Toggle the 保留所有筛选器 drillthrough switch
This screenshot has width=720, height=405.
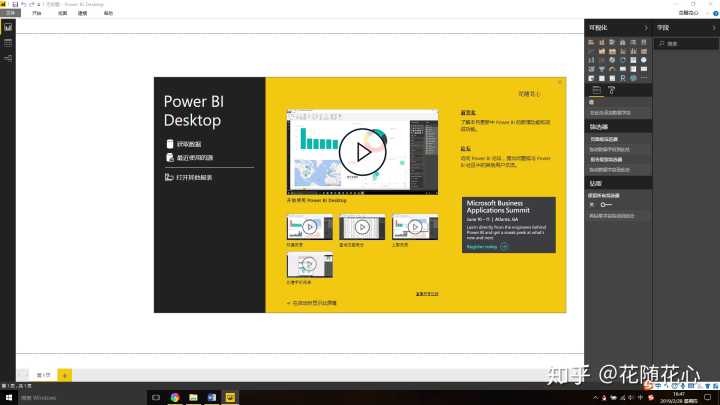pyautogui.click(x=605, y=203)
